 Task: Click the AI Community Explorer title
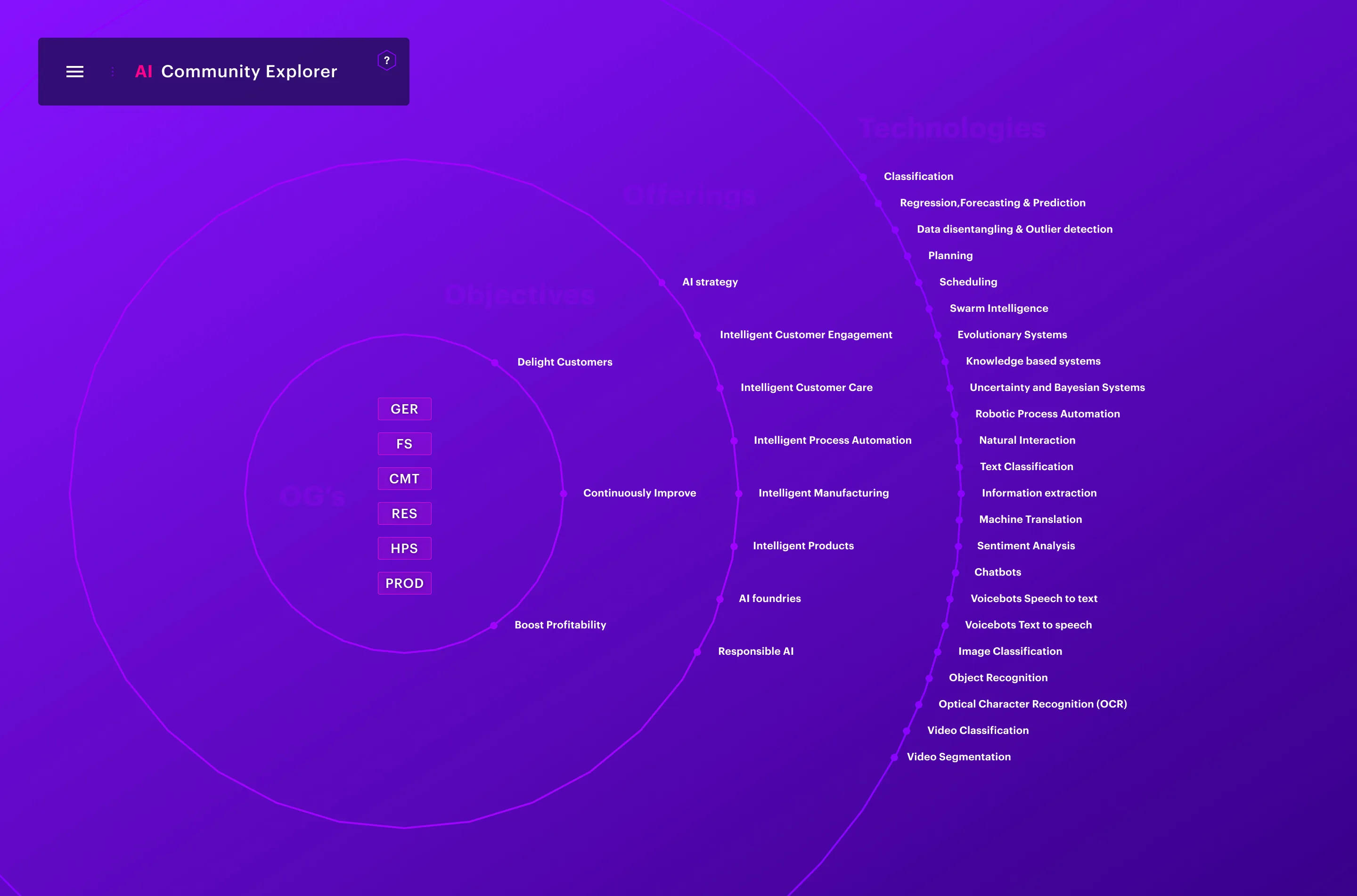(236, 72)
